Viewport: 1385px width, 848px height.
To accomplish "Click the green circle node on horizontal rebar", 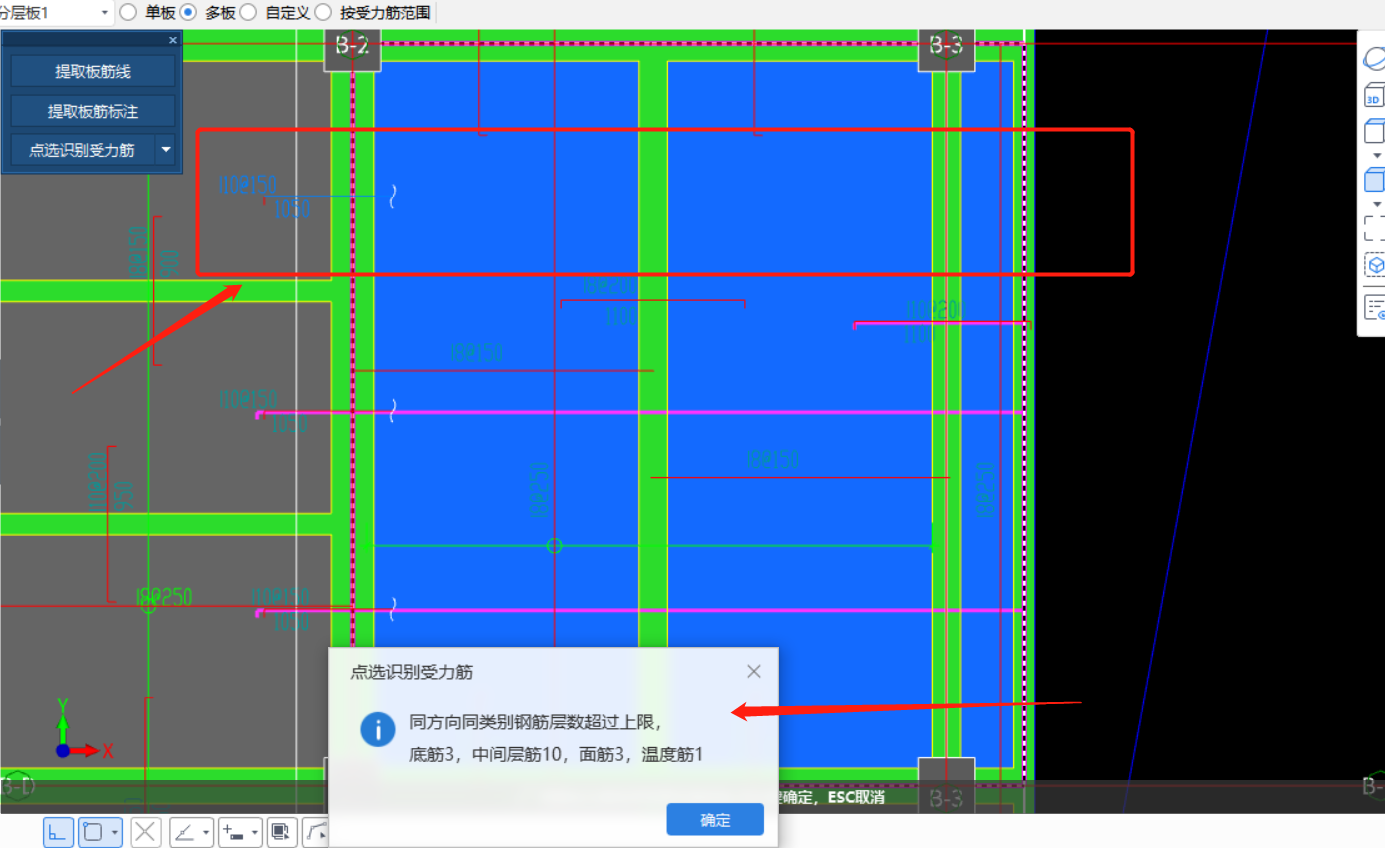I will point(555,545).
